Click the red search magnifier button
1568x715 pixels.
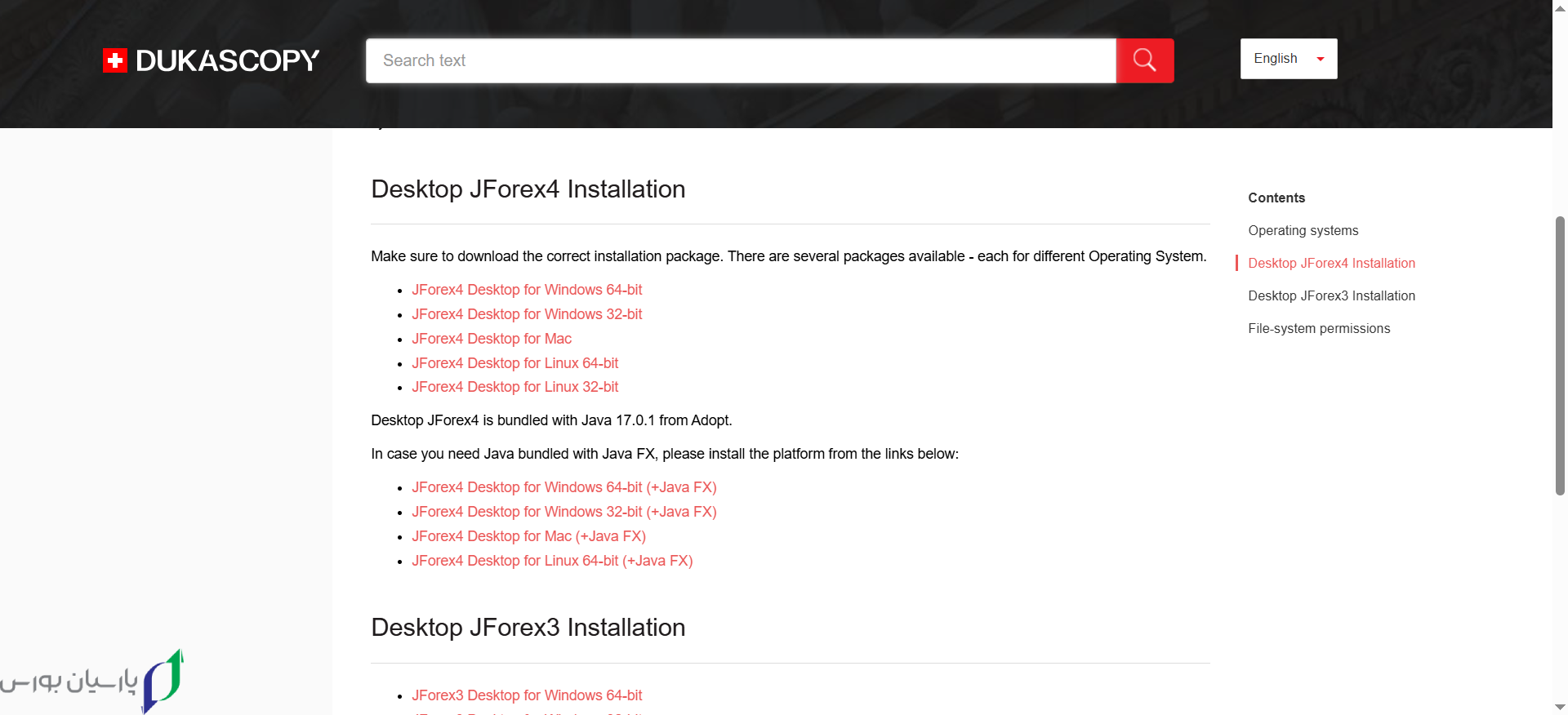pos(1145,60)
